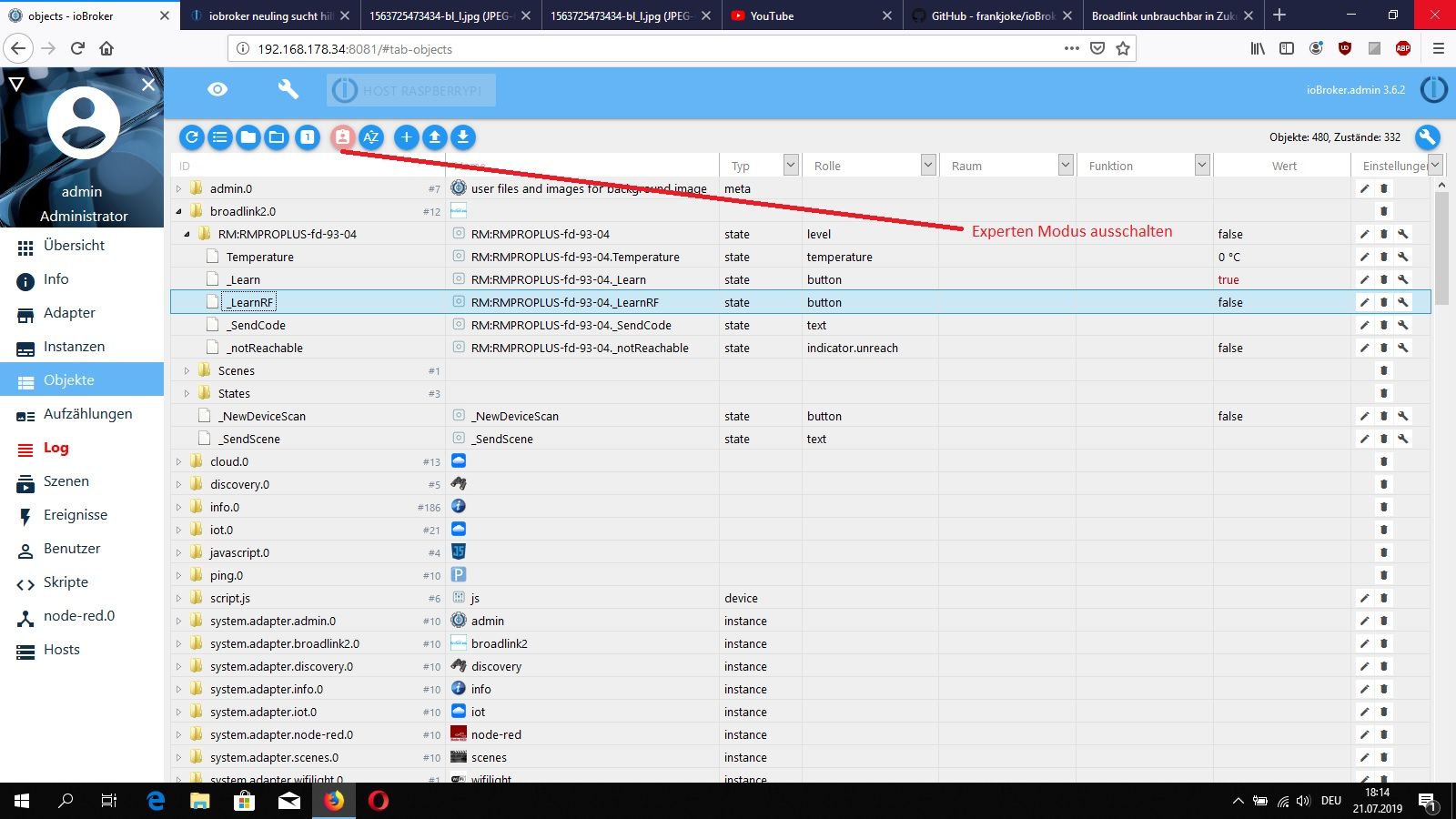Open Hosts in sidebar
The height and width of the screenshot is (819, 1456).
(x=82, y=650)
